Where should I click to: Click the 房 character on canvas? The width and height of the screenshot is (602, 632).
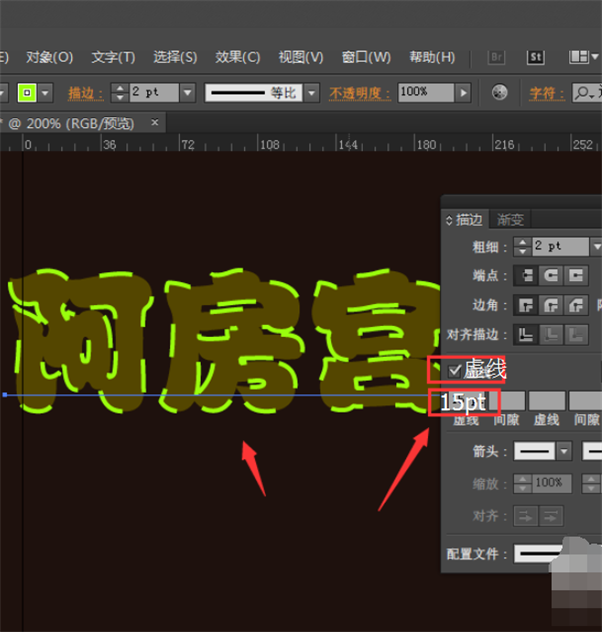tap(232, 341)
